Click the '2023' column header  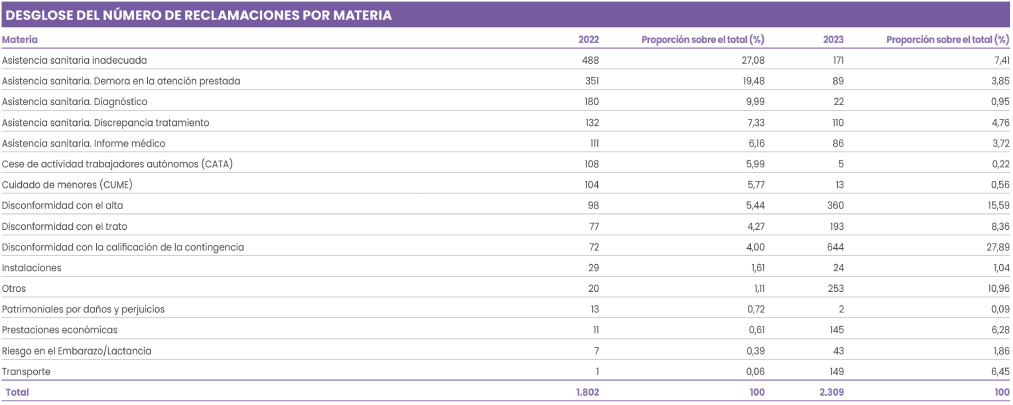coord(833,40)
